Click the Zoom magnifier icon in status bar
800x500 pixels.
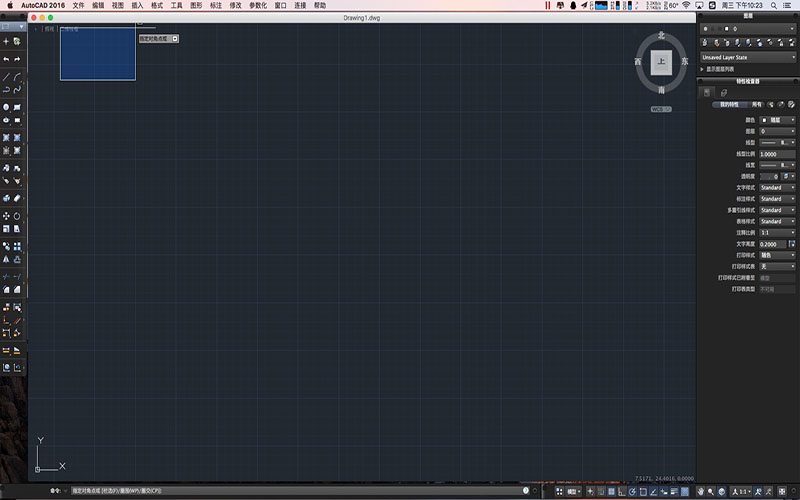click(x=711, y=491)
